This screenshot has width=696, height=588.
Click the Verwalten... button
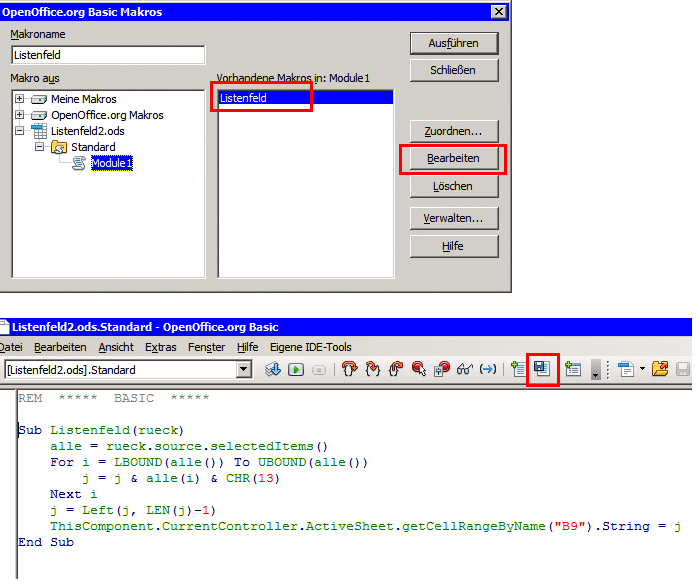454,218
